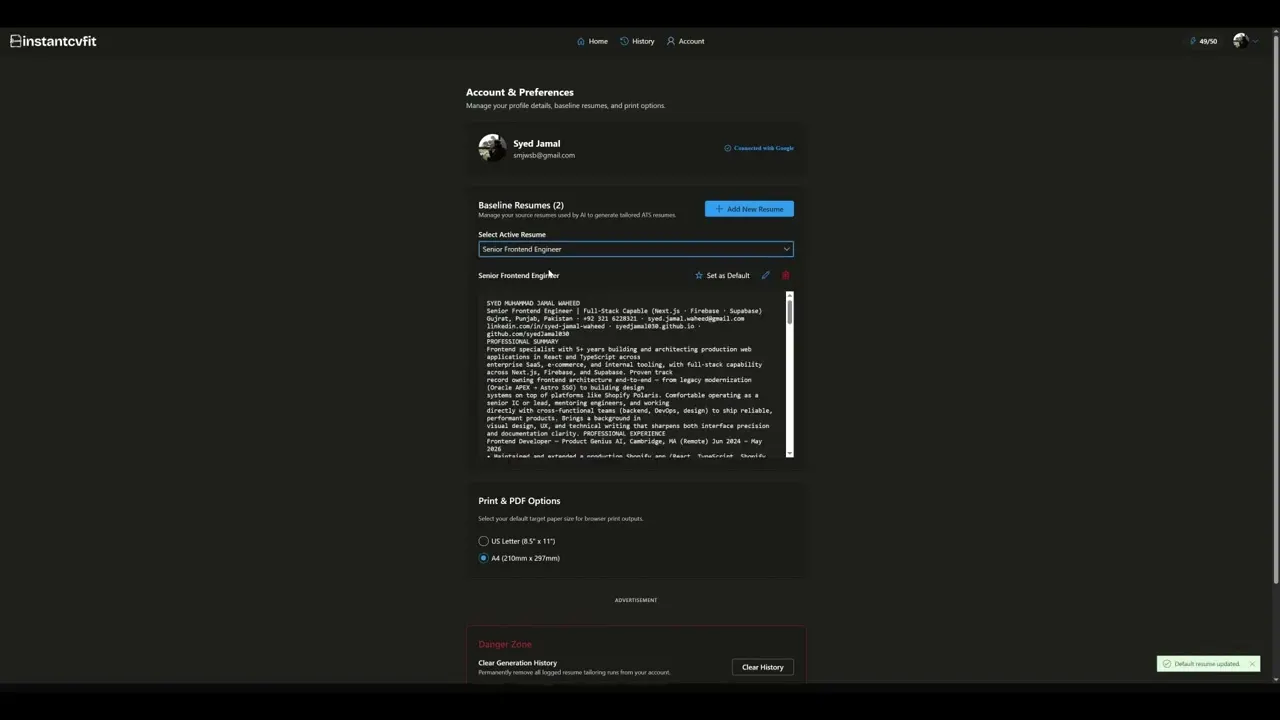Click the email smjwsb@gmail.com text
1280x720 pixels.
click(544, 156)
